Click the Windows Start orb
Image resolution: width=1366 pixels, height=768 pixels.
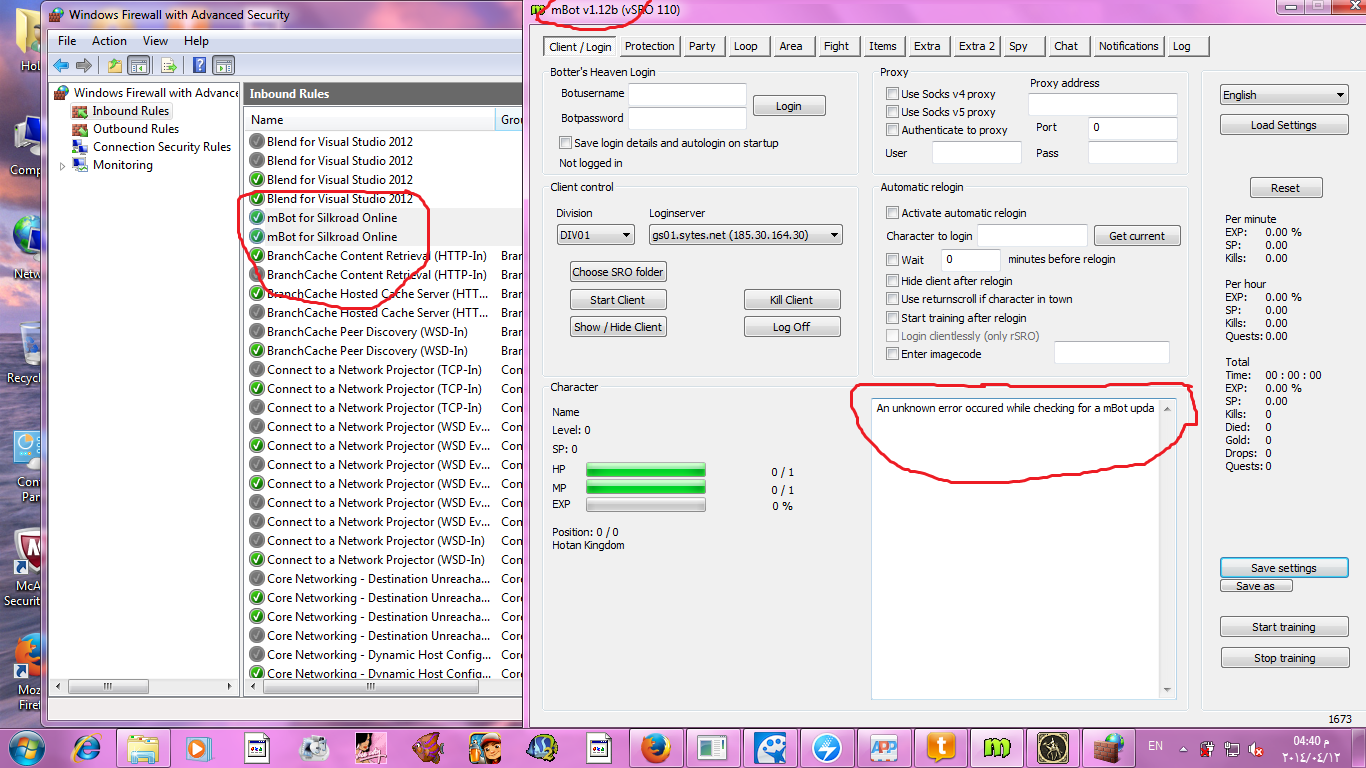[27, 747]
